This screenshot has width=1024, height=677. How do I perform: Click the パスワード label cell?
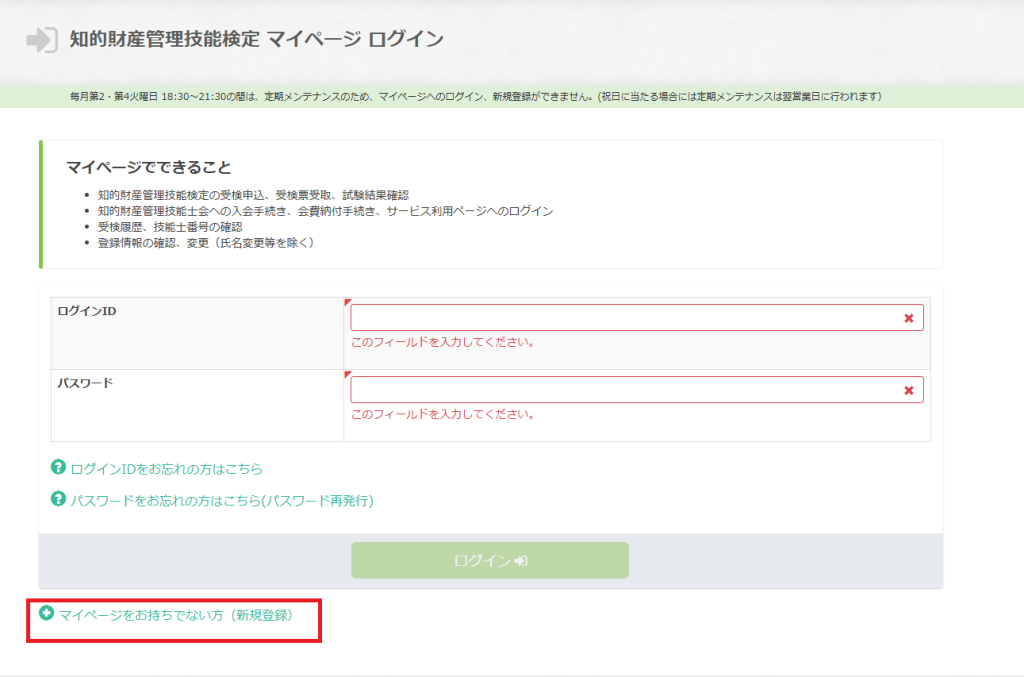(x=196, y=404)
